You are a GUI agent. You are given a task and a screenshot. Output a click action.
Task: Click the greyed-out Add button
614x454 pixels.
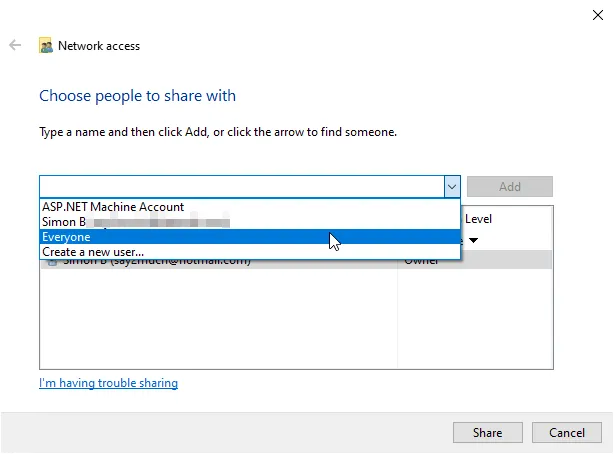pos(509,186)
